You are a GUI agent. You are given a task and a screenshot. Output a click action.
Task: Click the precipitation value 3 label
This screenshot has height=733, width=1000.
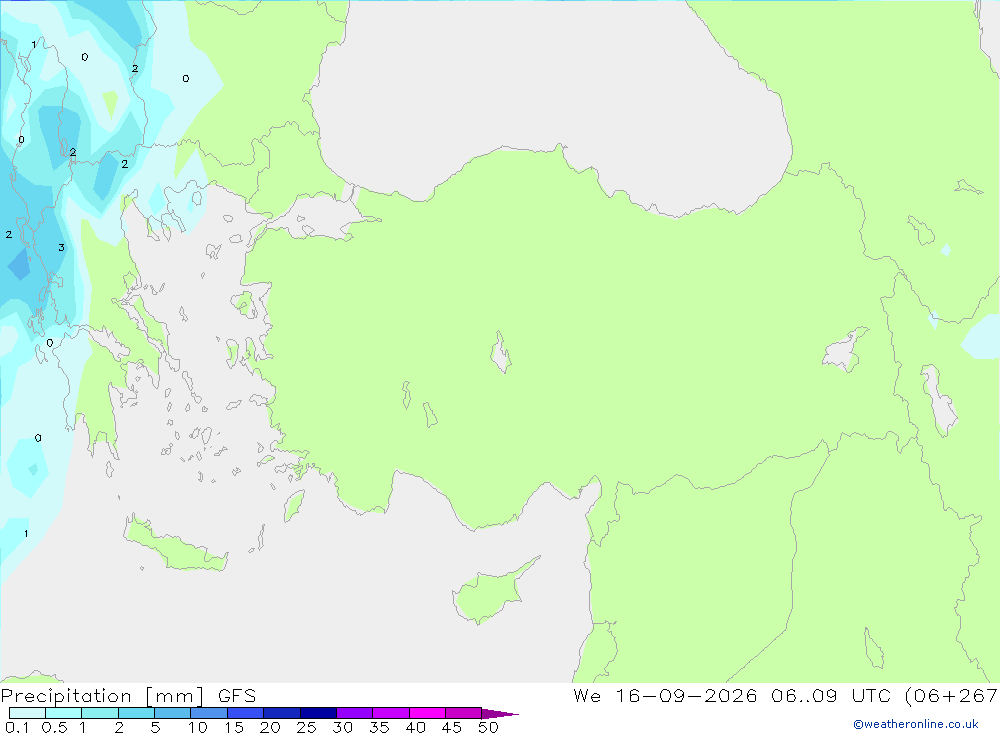tap(61, 248)
